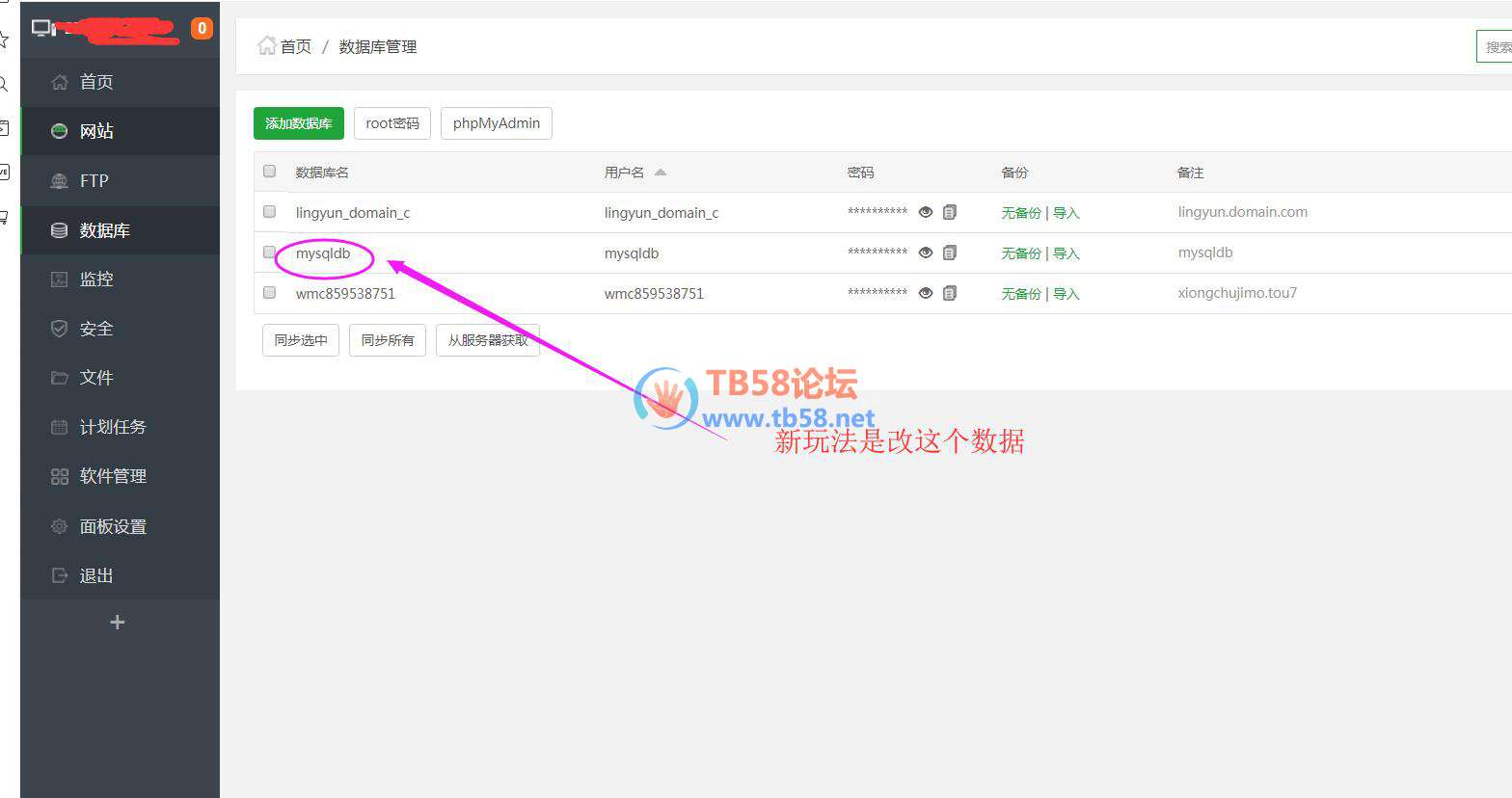The height and width of the screenshot is (798, 1512).
Task: Go to 计划任务 in sidebar
Action: pos(112,427)
